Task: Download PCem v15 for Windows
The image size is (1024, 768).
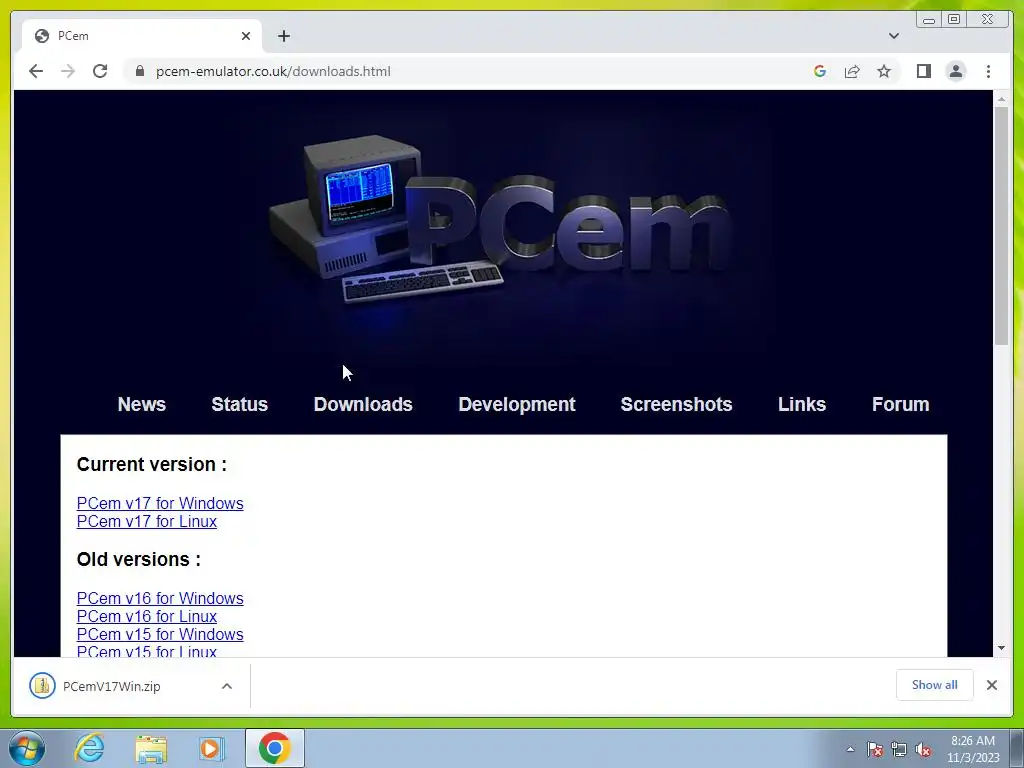Action: click(160, 634)
